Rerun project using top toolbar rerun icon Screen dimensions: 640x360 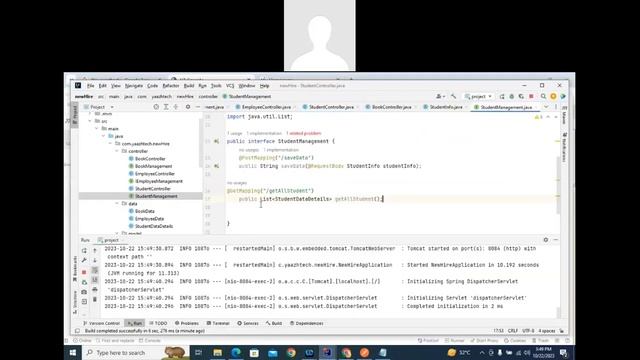[x=502, y=96]
